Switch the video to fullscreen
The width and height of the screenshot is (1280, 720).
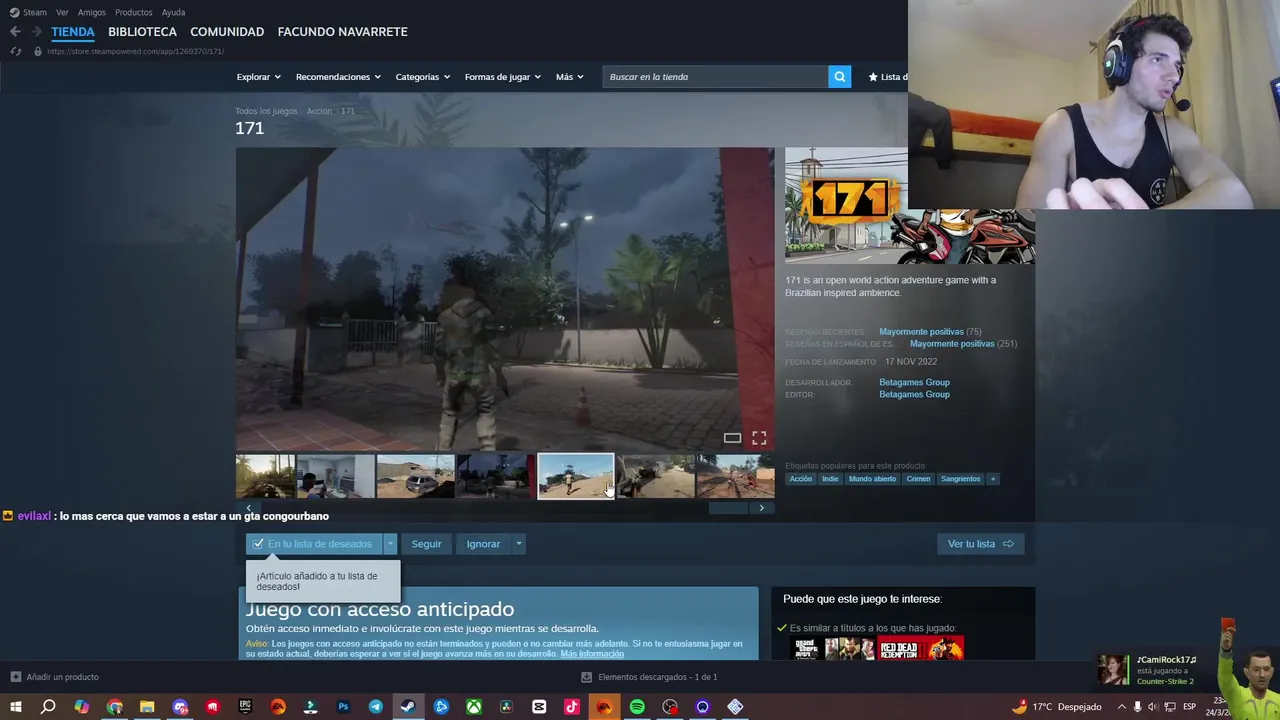759,438
